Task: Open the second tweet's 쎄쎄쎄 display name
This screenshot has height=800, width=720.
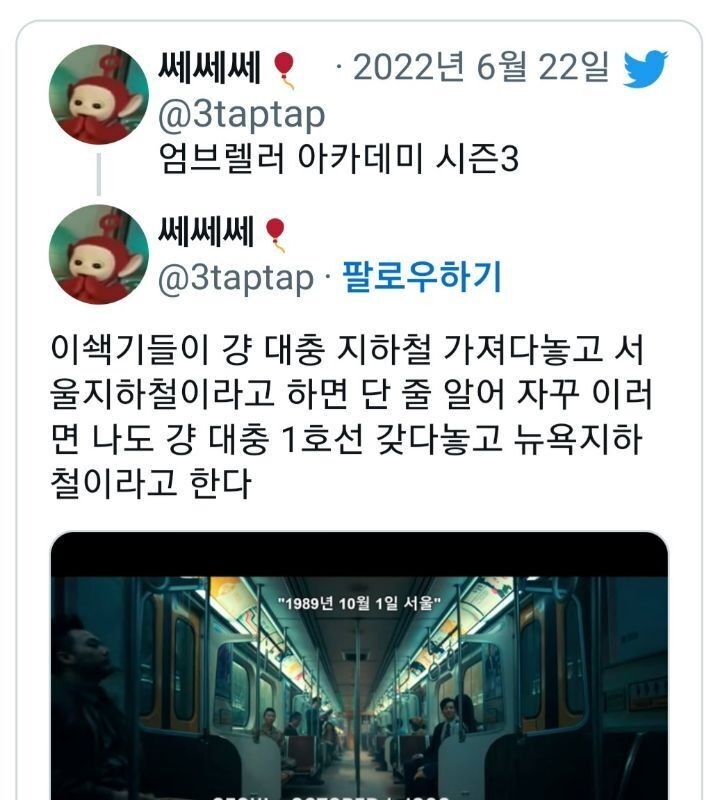Action: tap(205, 232)
